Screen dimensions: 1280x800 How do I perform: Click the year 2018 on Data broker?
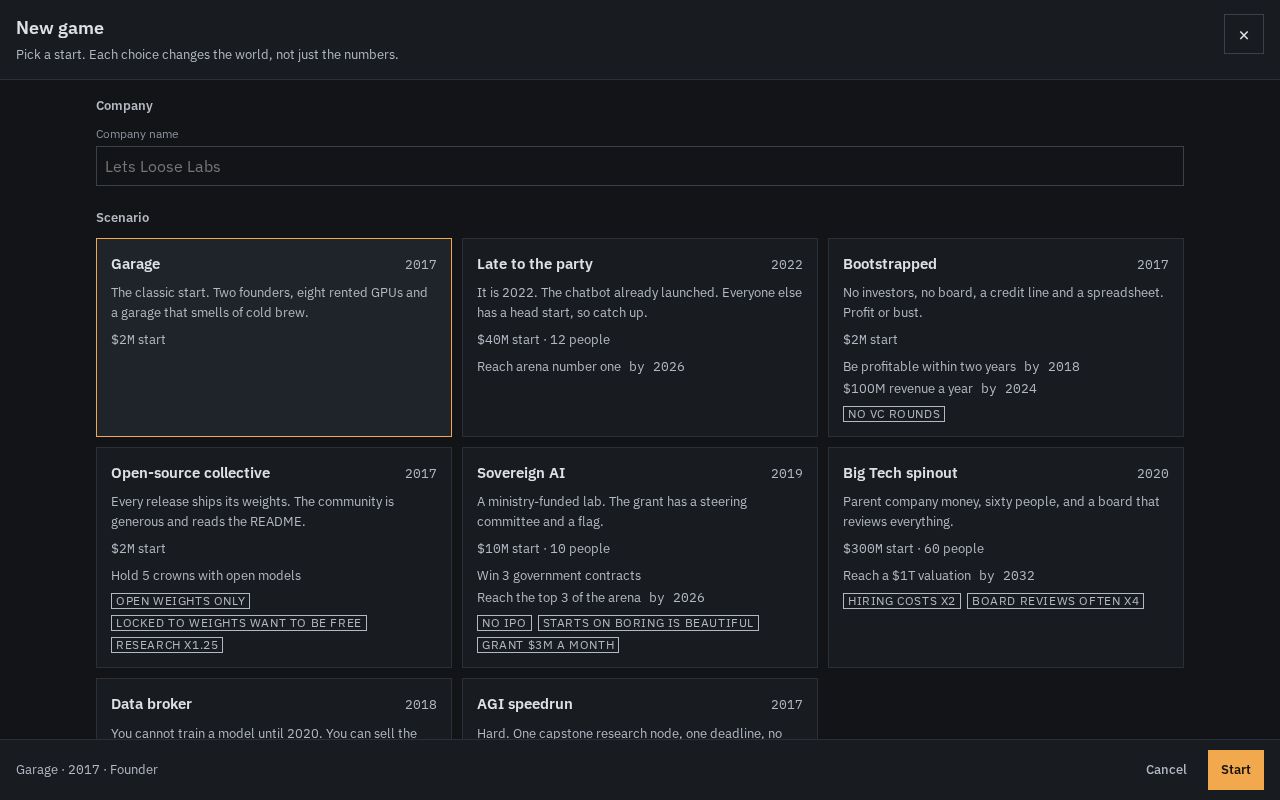421,705
